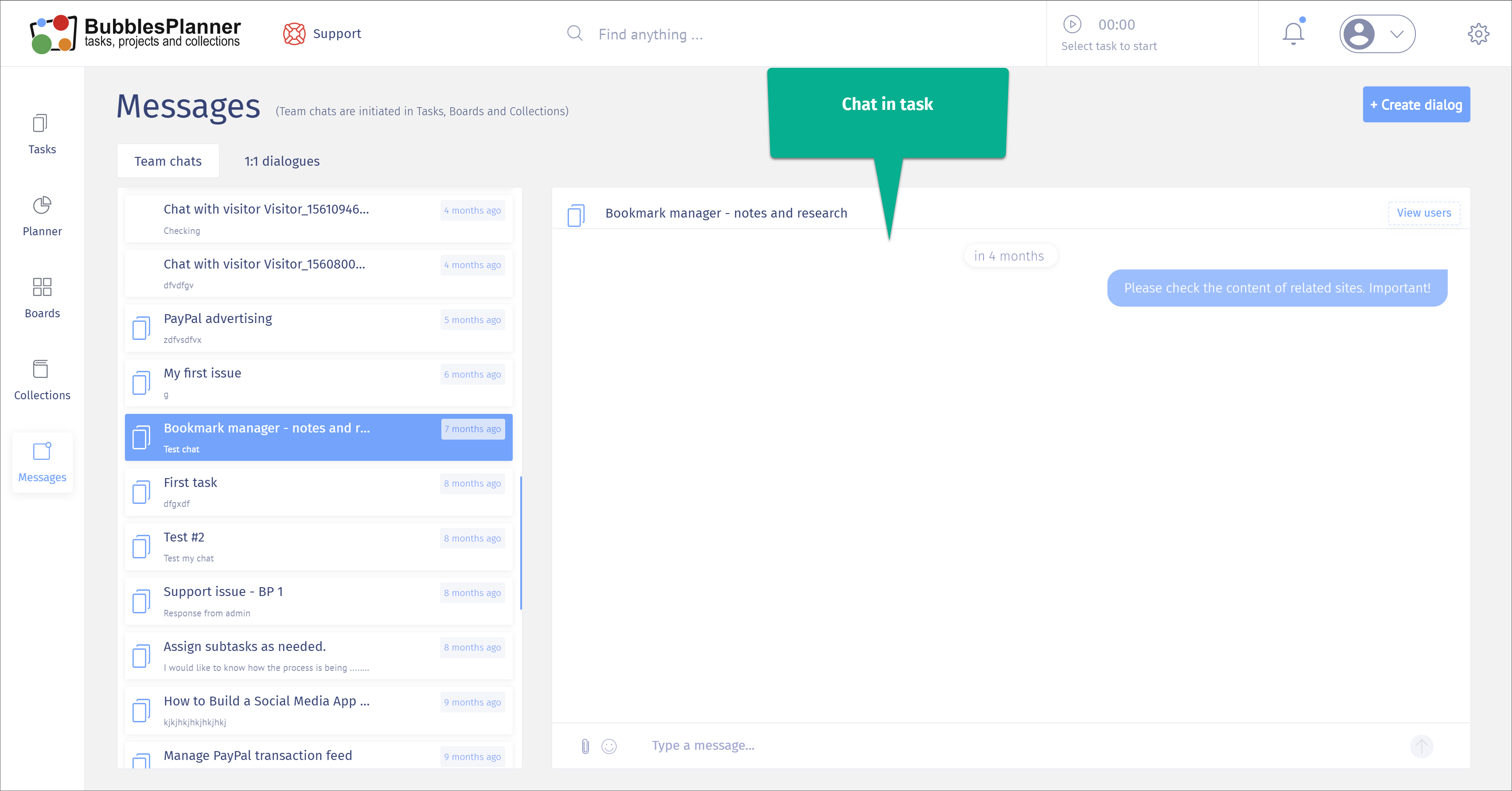Open the notifications bell

[x=1293, y=33]
